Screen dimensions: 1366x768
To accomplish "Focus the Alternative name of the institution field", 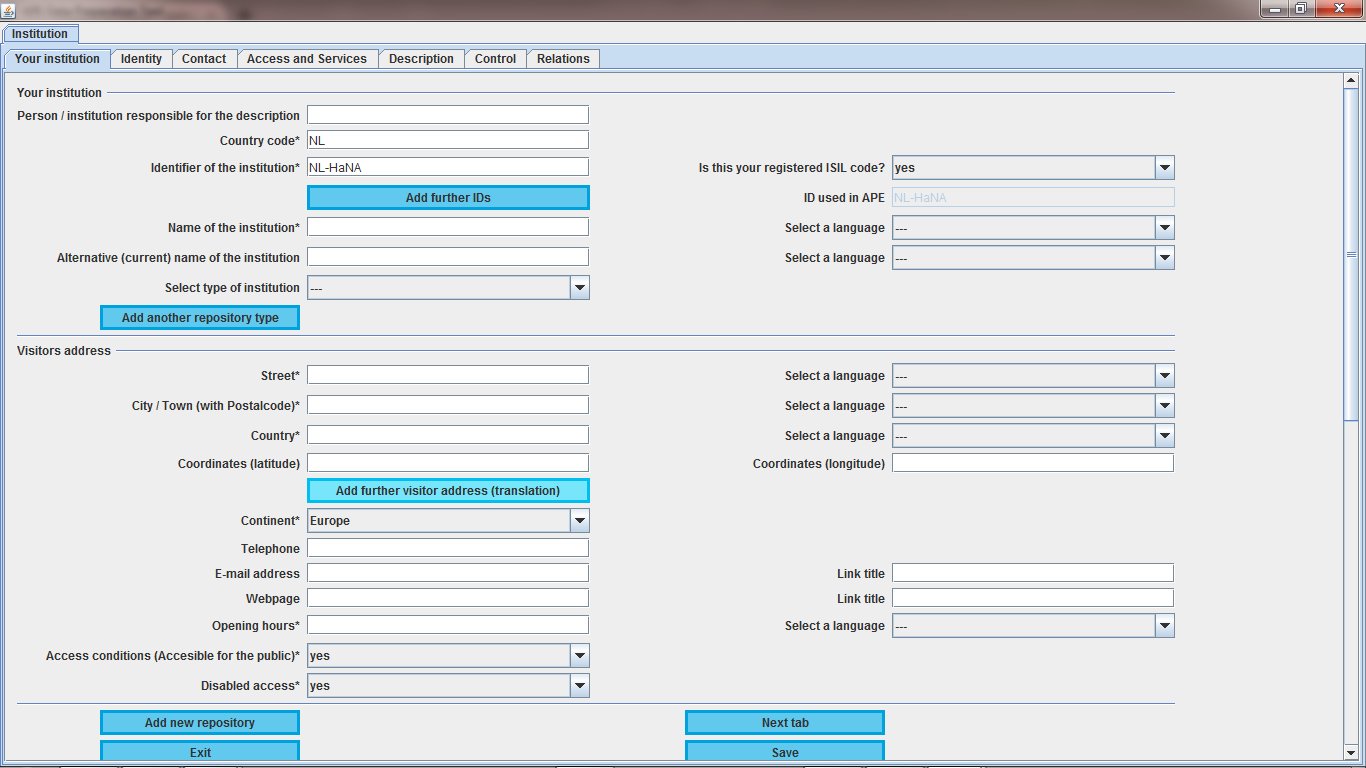I will (x=448, y=257).
